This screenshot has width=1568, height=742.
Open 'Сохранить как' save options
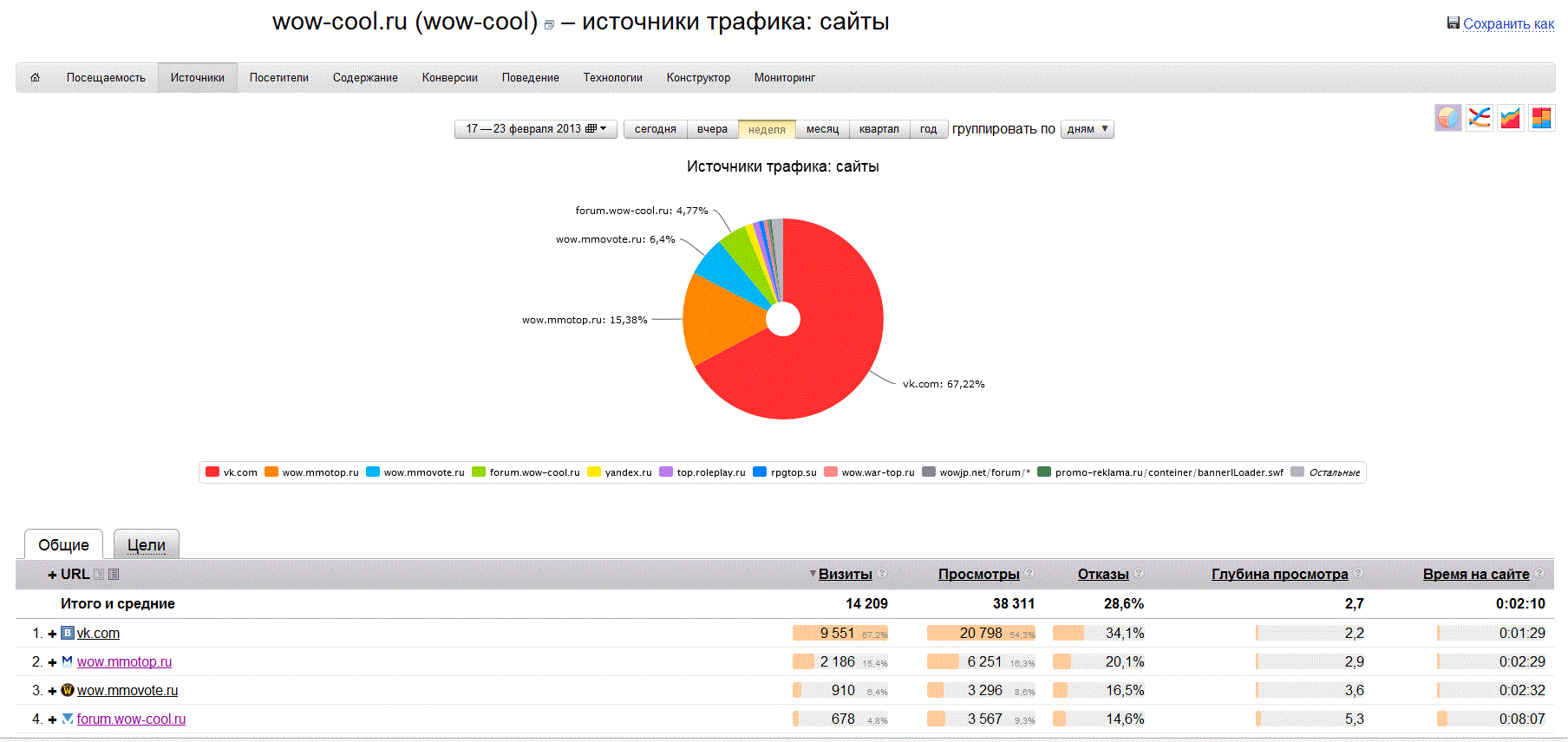[x=1508, y=23]
